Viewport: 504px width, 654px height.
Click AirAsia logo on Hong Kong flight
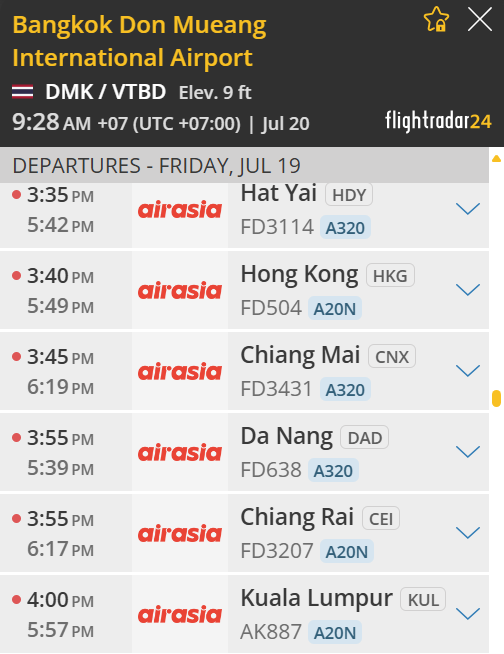tap(180, 291)
